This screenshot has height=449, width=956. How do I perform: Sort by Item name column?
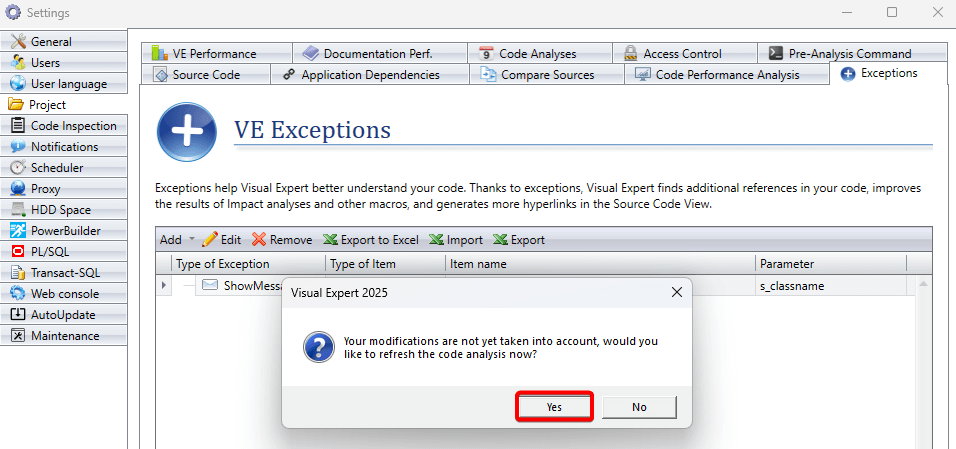pyautogui.click(x=601, y=264)
